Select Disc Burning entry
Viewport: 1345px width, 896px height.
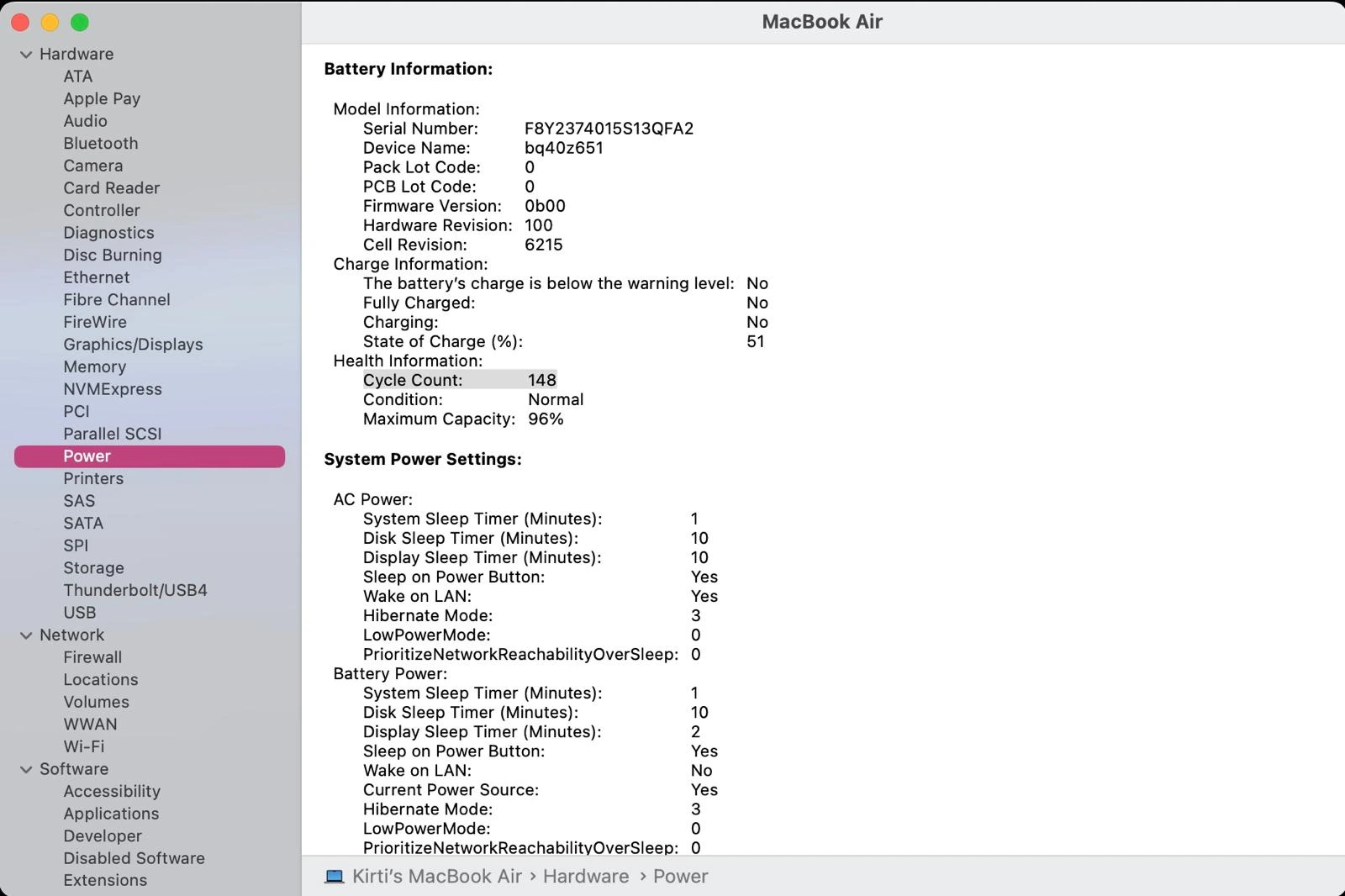pyautogui.click(x=113, y=255)
